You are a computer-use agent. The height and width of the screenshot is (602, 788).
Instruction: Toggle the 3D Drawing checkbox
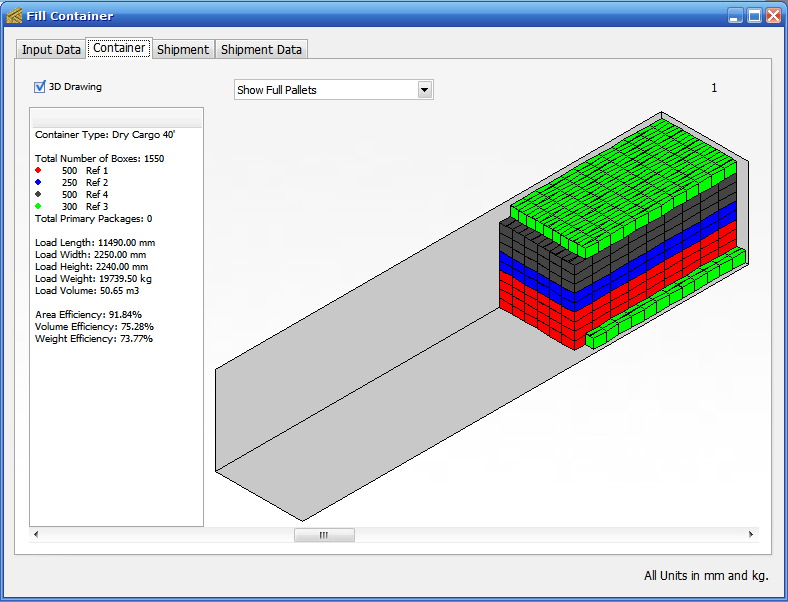(x=39, y=87)
